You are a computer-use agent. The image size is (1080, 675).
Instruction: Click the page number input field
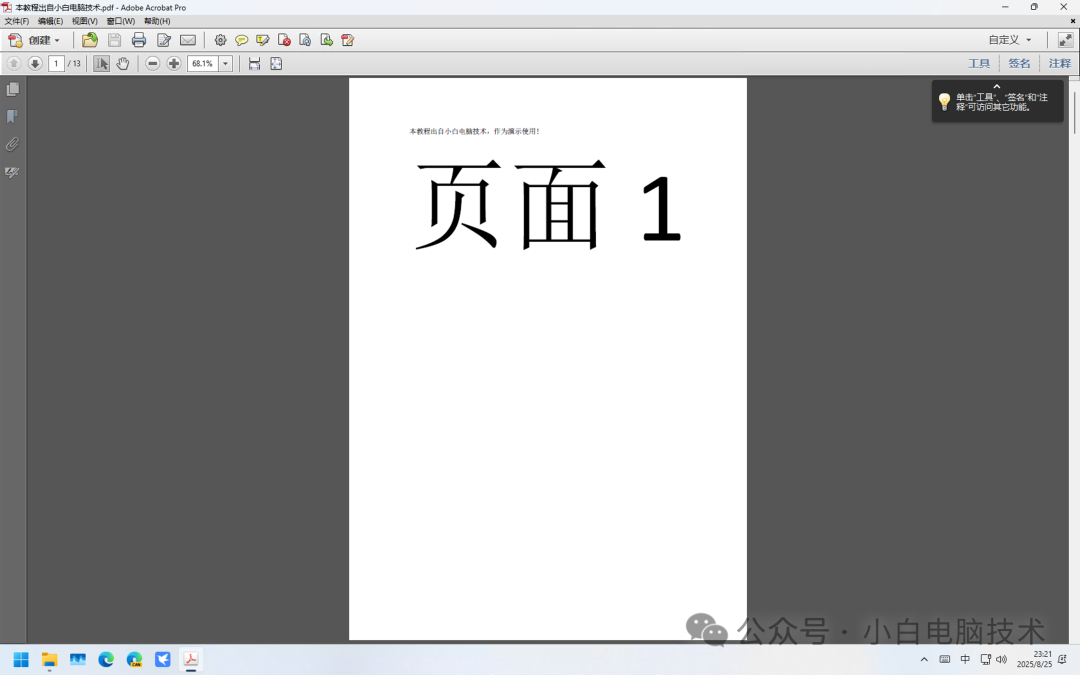[56, 63]
